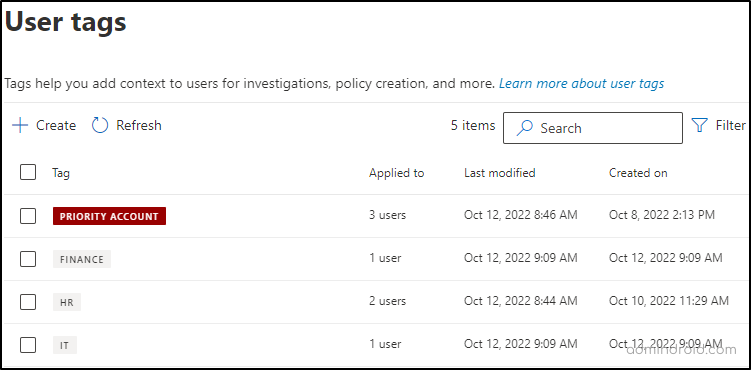Open the HR tag
The image size is (751, 370).
(67, 302)
